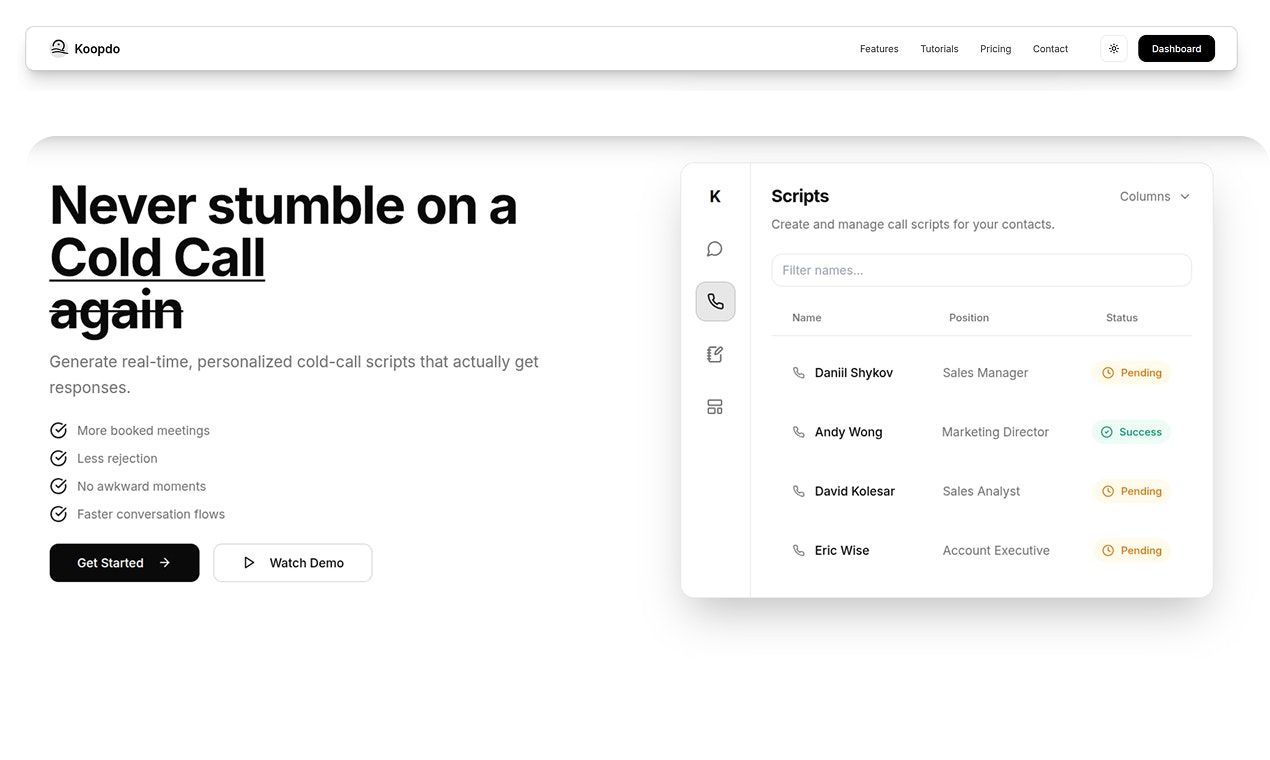This screenshot has height=760, width=1270.
Task: Select the phone Scripts icon in the sidebar
Action: coord(714,301)
